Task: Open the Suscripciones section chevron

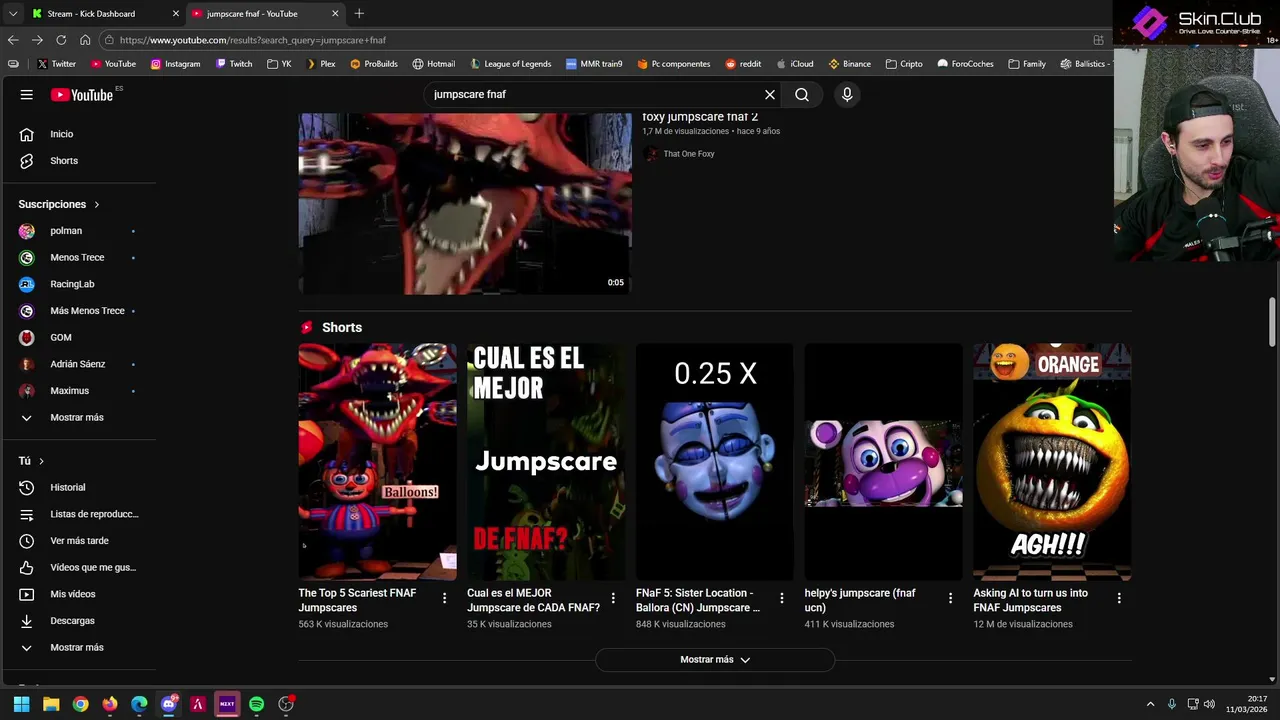Action: click(x=97, y=204)
